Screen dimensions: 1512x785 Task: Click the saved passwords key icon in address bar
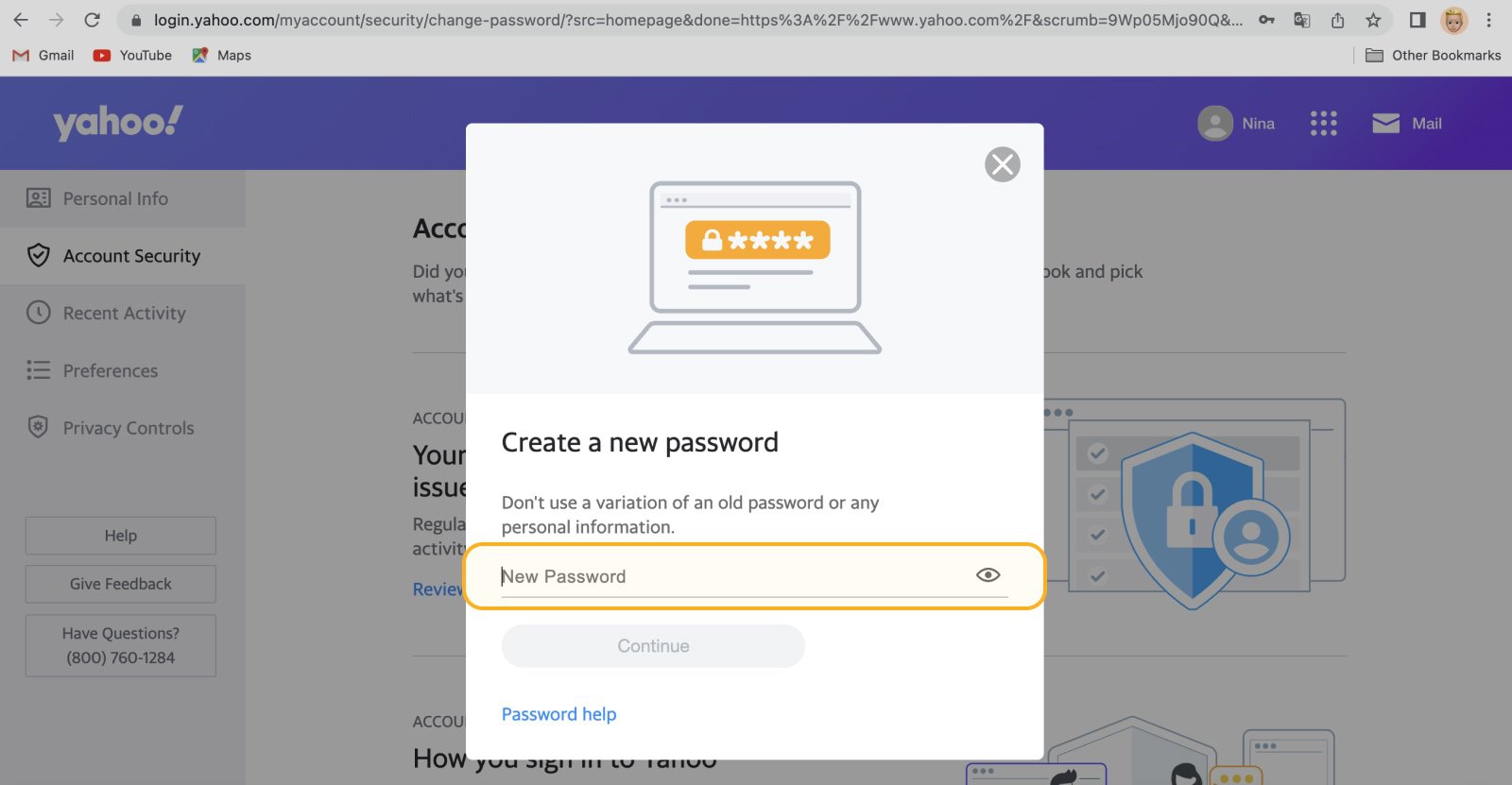coord(1266,20)
